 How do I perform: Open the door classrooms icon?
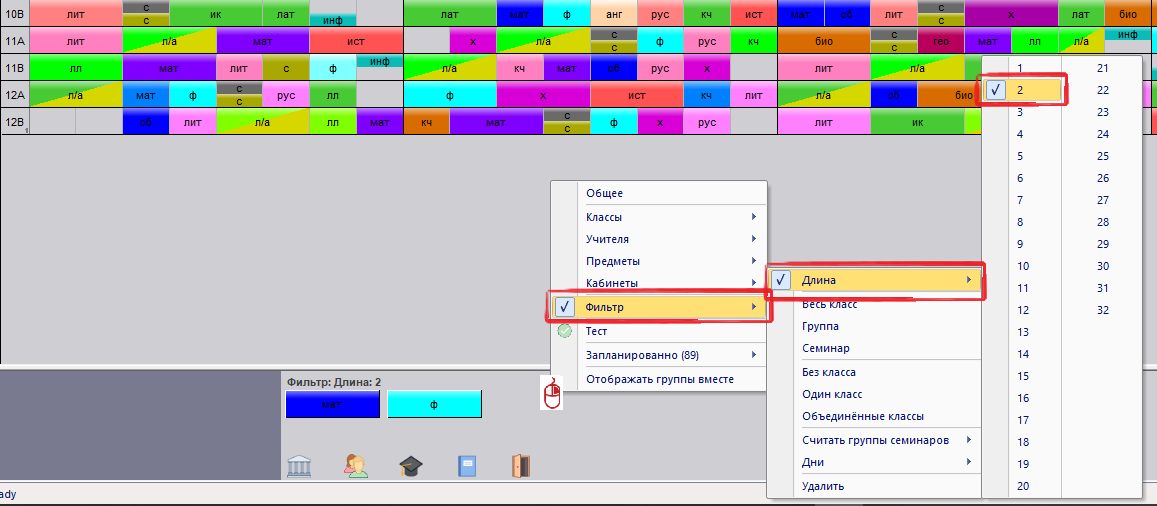tap(521, 465)
